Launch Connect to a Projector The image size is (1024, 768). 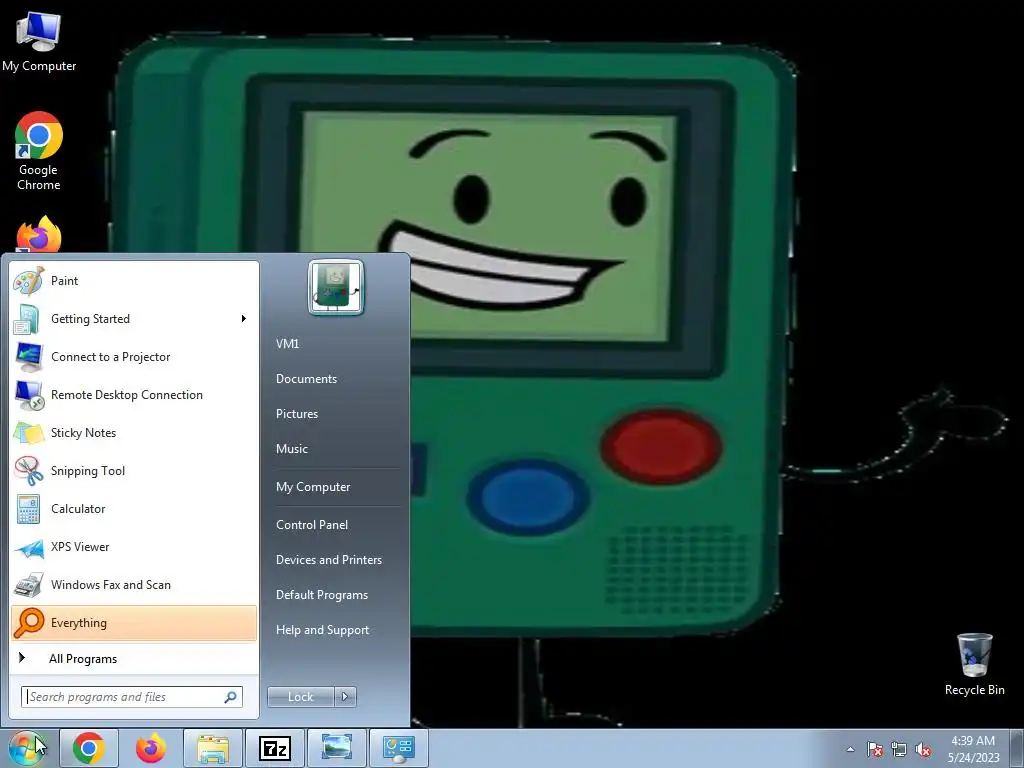(x=134, y=357)
